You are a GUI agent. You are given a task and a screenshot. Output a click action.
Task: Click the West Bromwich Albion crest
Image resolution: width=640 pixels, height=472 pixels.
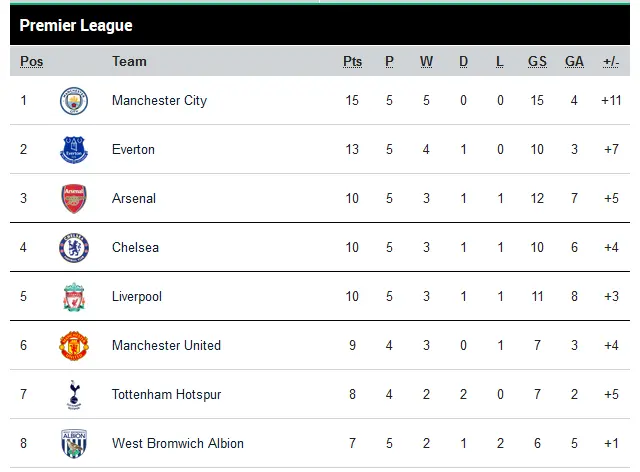tap(74, 443)
